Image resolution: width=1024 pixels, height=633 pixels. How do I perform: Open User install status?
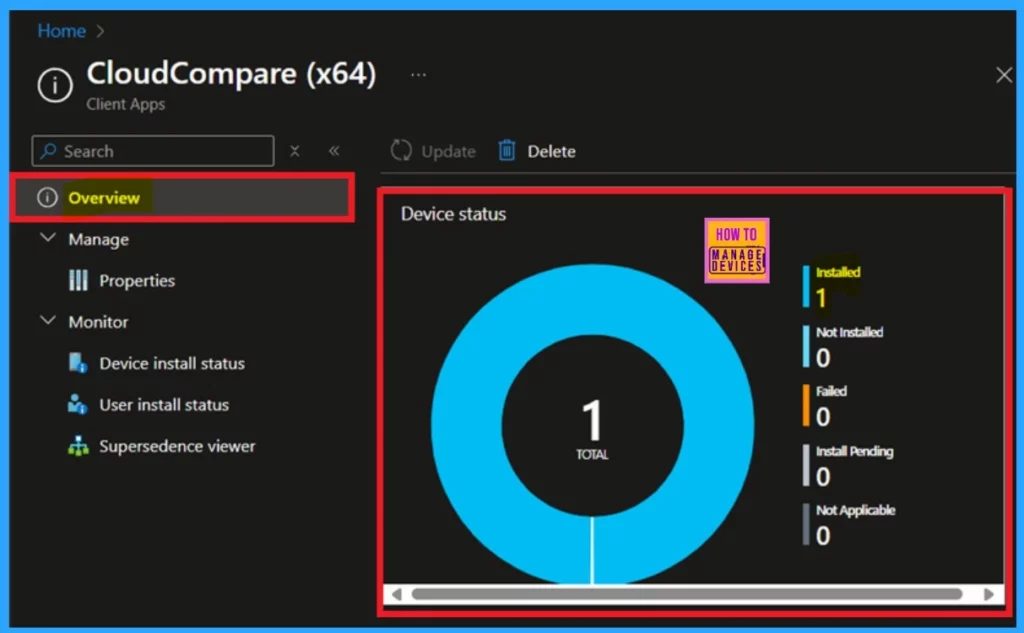(x=164, y=405)
